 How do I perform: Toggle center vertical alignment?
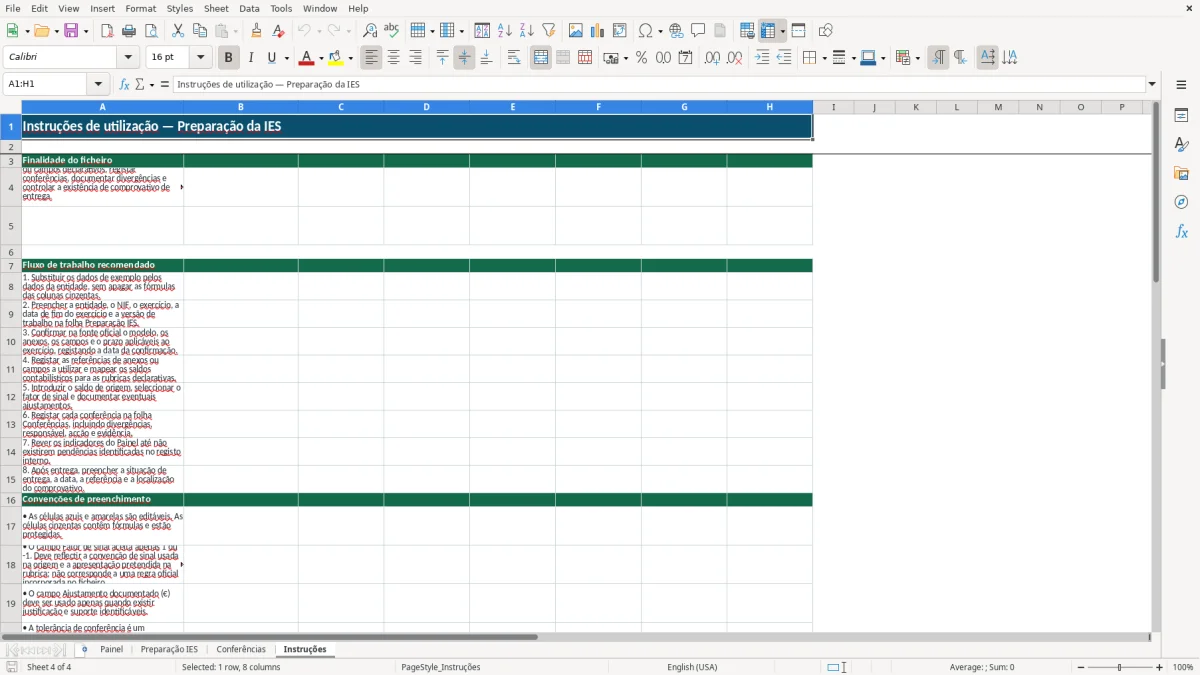coord(464,58)
